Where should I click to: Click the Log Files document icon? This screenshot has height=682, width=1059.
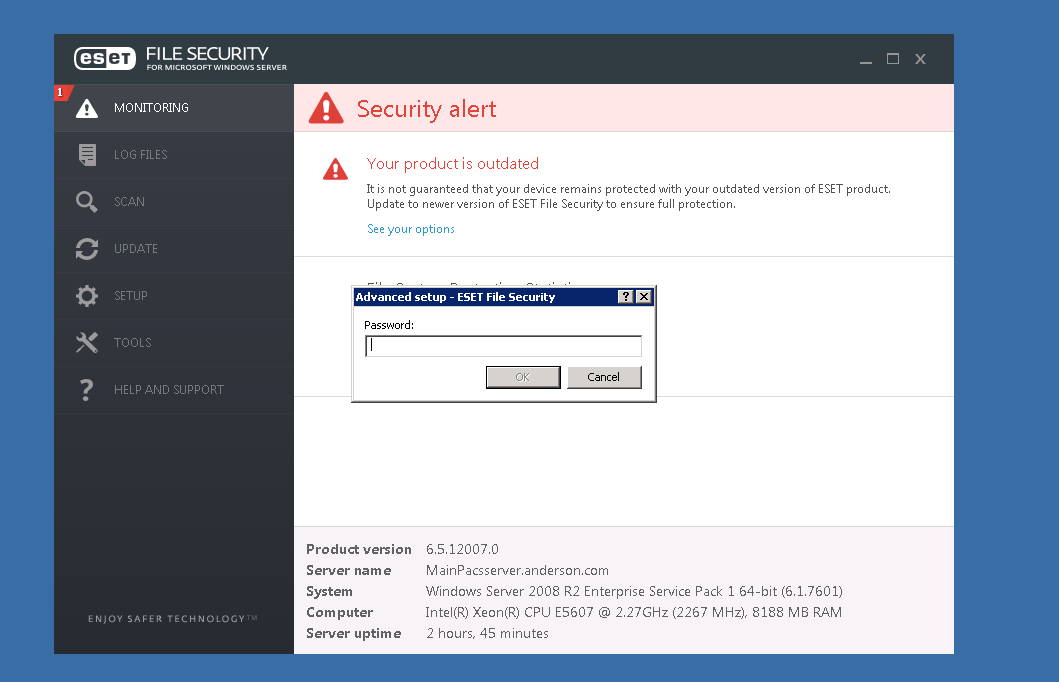tap(87, 155)
